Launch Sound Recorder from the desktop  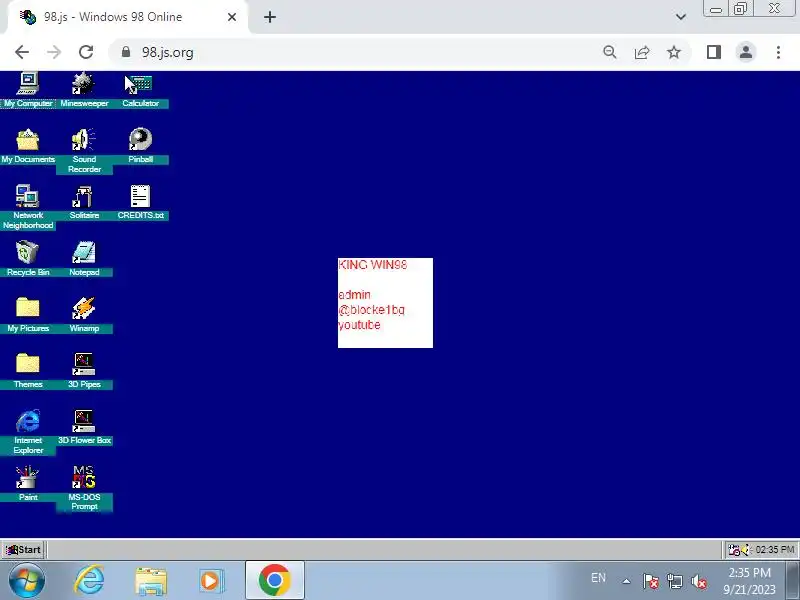click(84, 151)
